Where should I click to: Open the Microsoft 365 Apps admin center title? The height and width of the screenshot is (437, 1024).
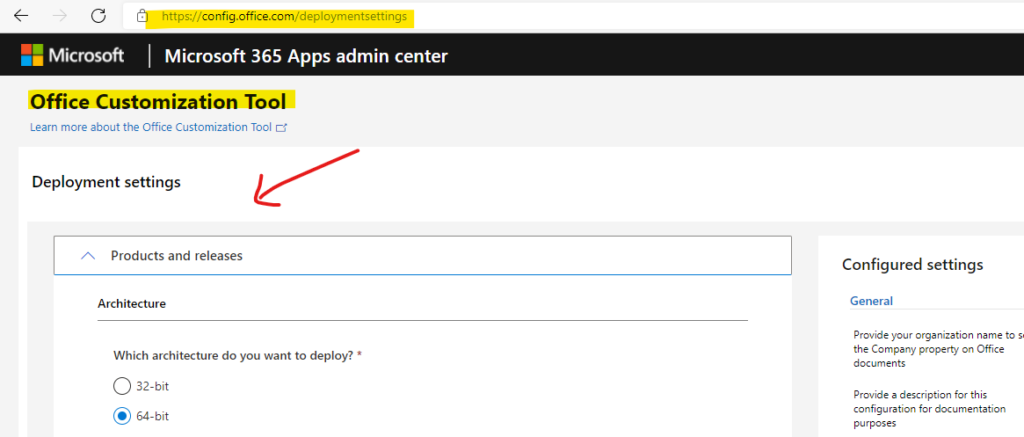306,56
